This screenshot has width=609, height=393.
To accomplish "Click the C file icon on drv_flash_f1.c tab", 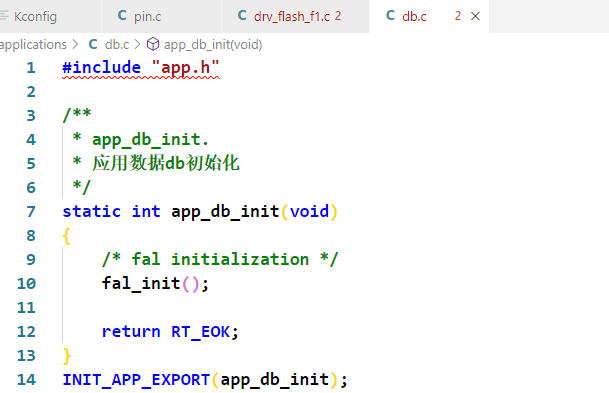I will [x=242, y=16].
